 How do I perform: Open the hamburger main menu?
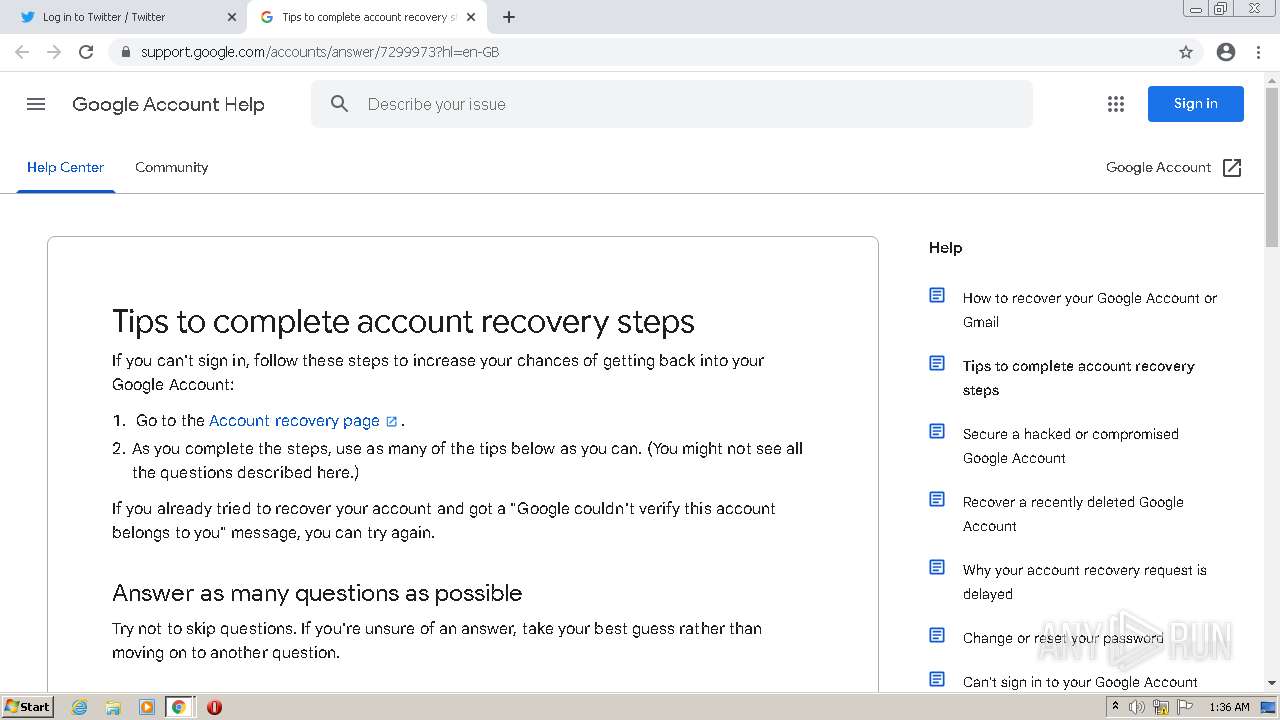pos(36,104)
